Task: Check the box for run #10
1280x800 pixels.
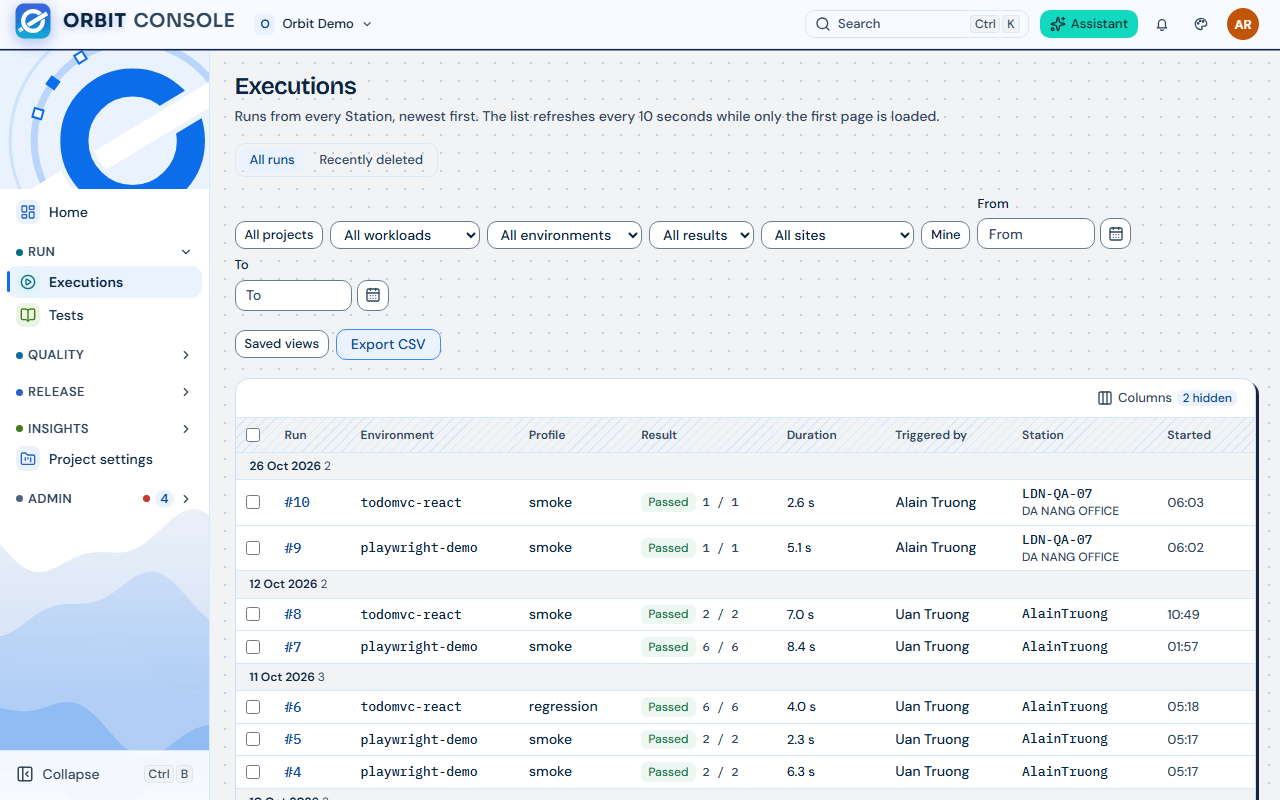Action: pyautogui.click(x=253, y=502)
